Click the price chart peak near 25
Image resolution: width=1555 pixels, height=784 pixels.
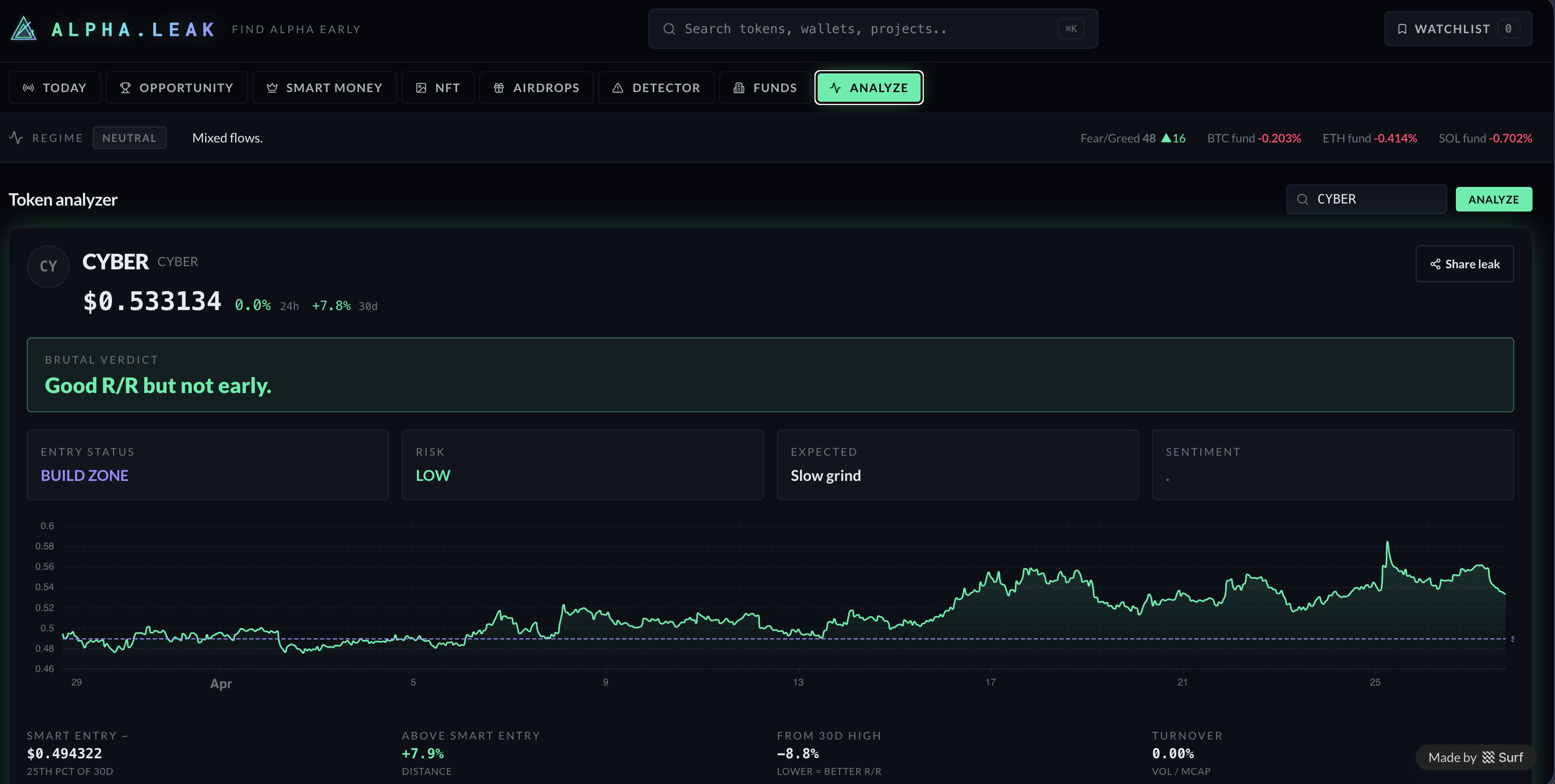click(1387, 543)
